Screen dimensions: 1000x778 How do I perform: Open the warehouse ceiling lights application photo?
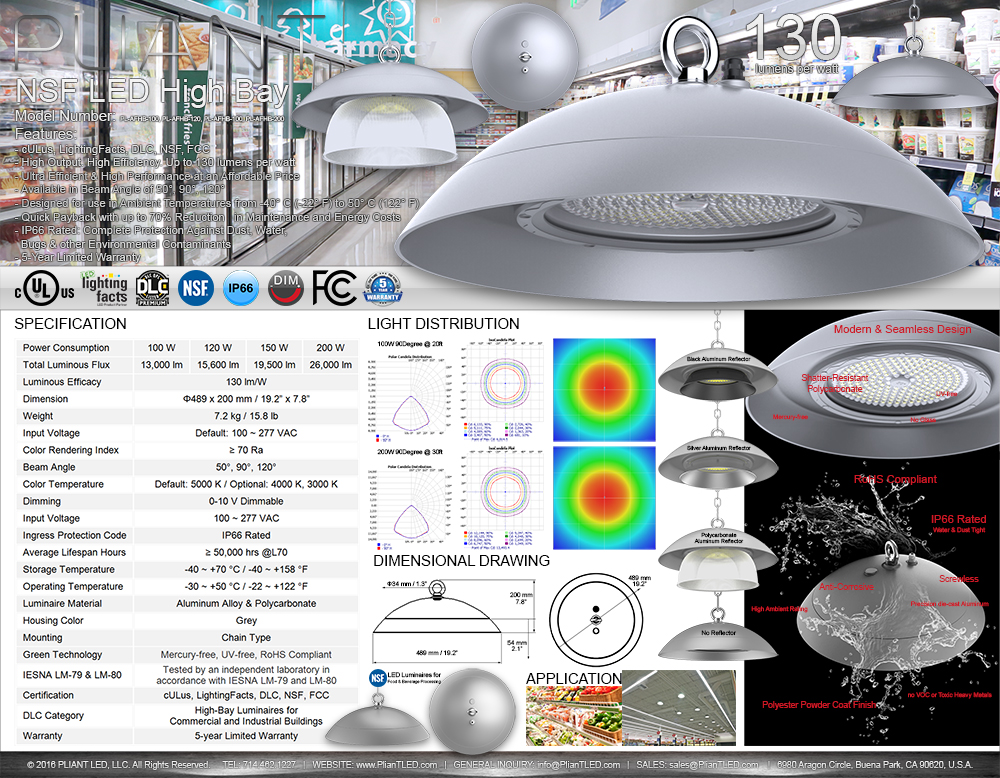[679, 708]
